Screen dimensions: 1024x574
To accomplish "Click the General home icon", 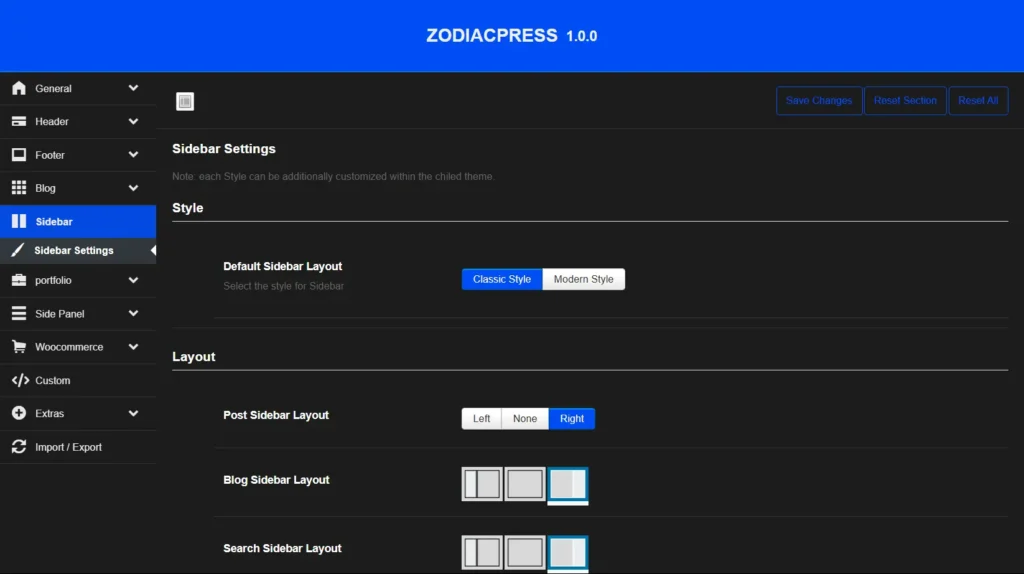I will 18,88.
